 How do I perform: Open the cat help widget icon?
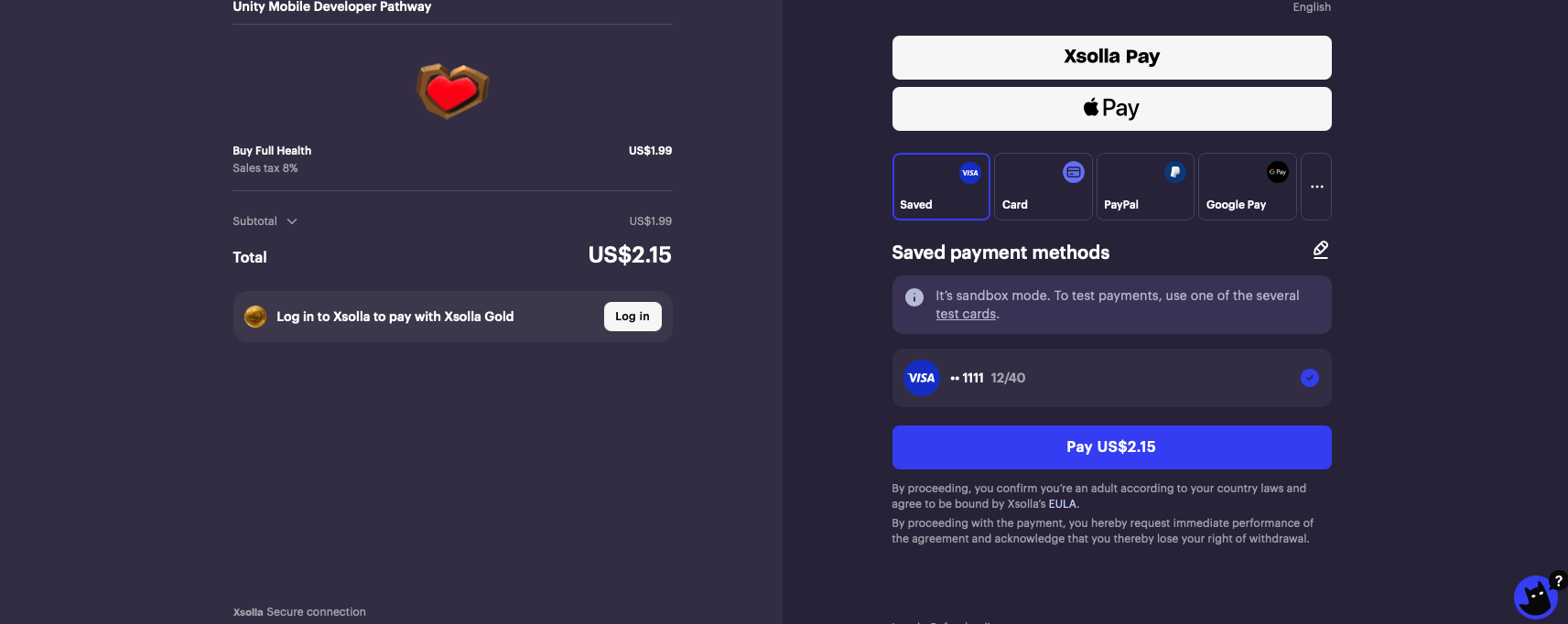click(1535, 597)
